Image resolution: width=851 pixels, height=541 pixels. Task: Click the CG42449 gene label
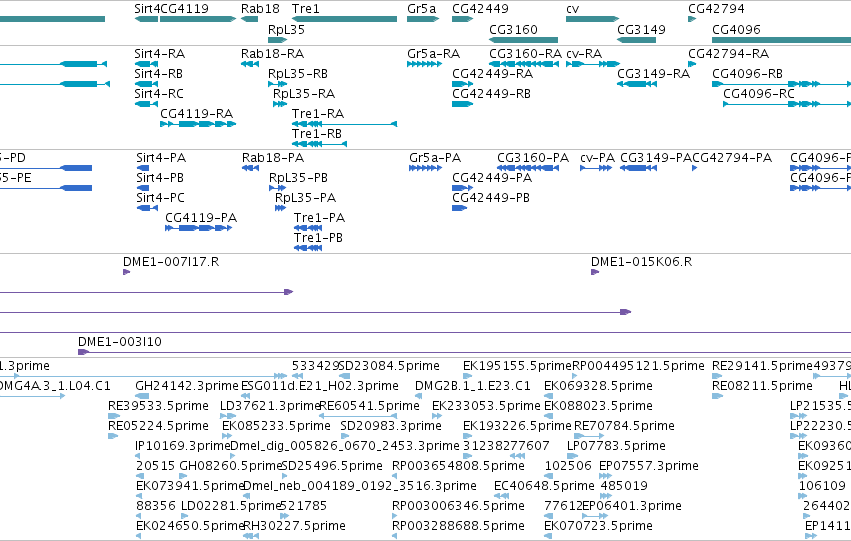(x=480, y=9)
